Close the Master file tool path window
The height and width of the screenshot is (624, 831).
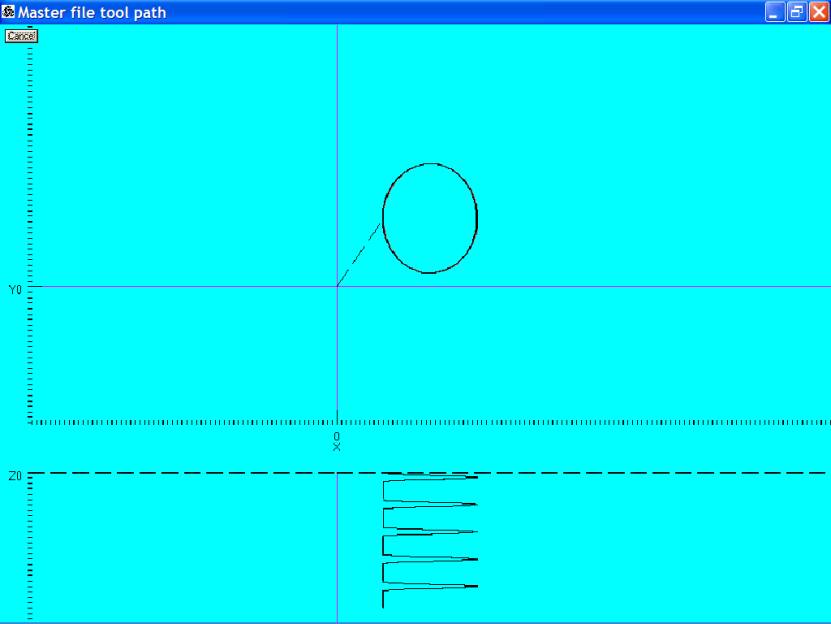tap(819, 12)
